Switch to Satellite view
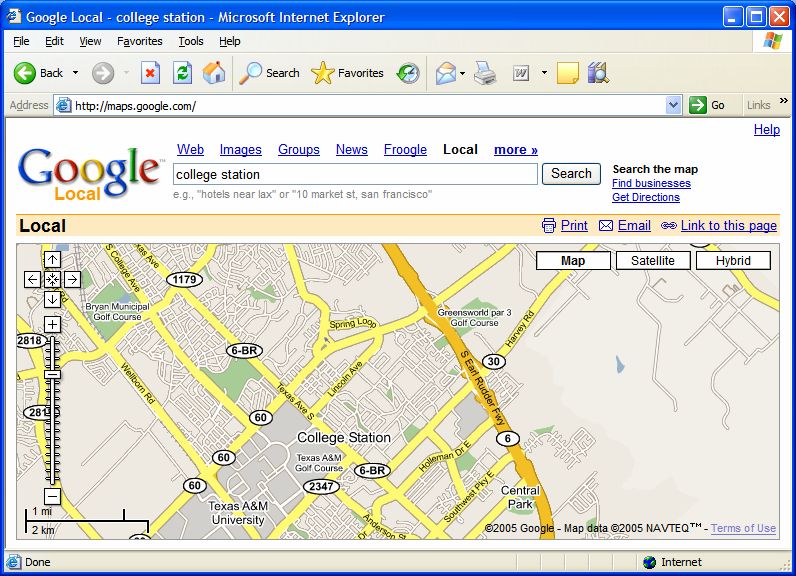This screenshot has height=576, width=796. coord(653,261)
